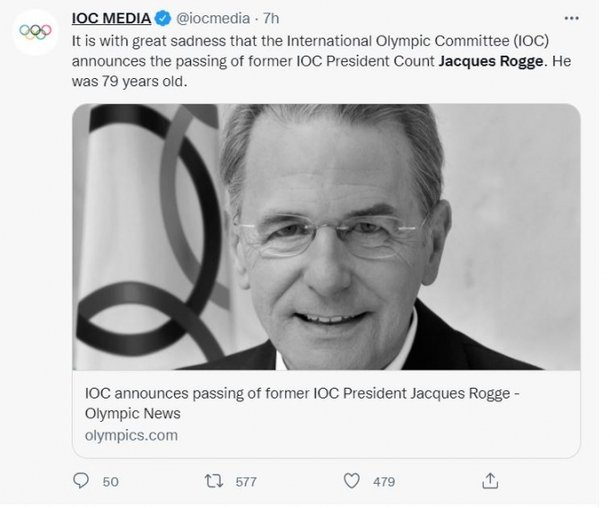Click the reply count of 50
This screenshot has height=508, width=610.
click(x=111, y=482)
